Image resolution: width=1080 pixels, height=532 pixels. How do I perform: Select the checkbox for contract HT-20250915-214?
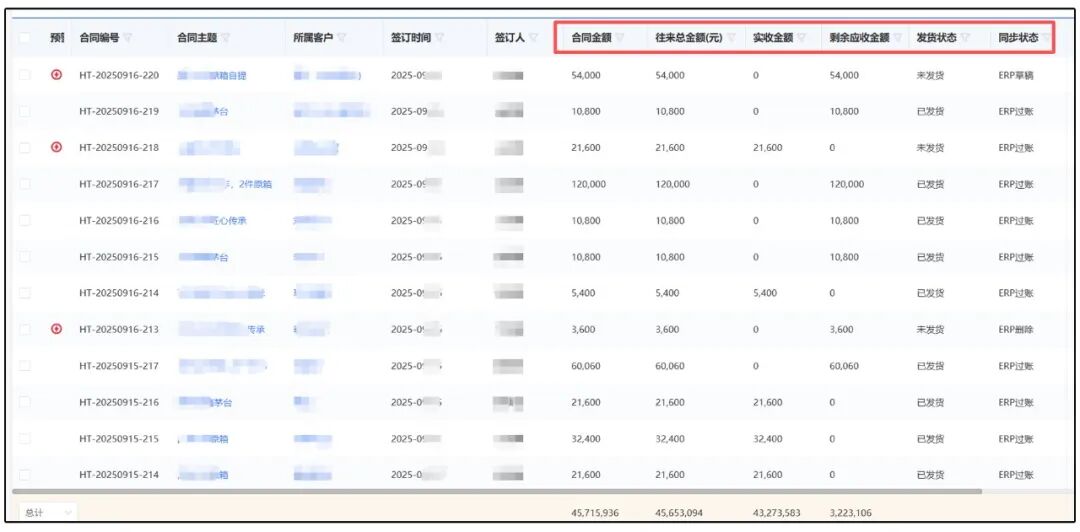click(25, 475)
